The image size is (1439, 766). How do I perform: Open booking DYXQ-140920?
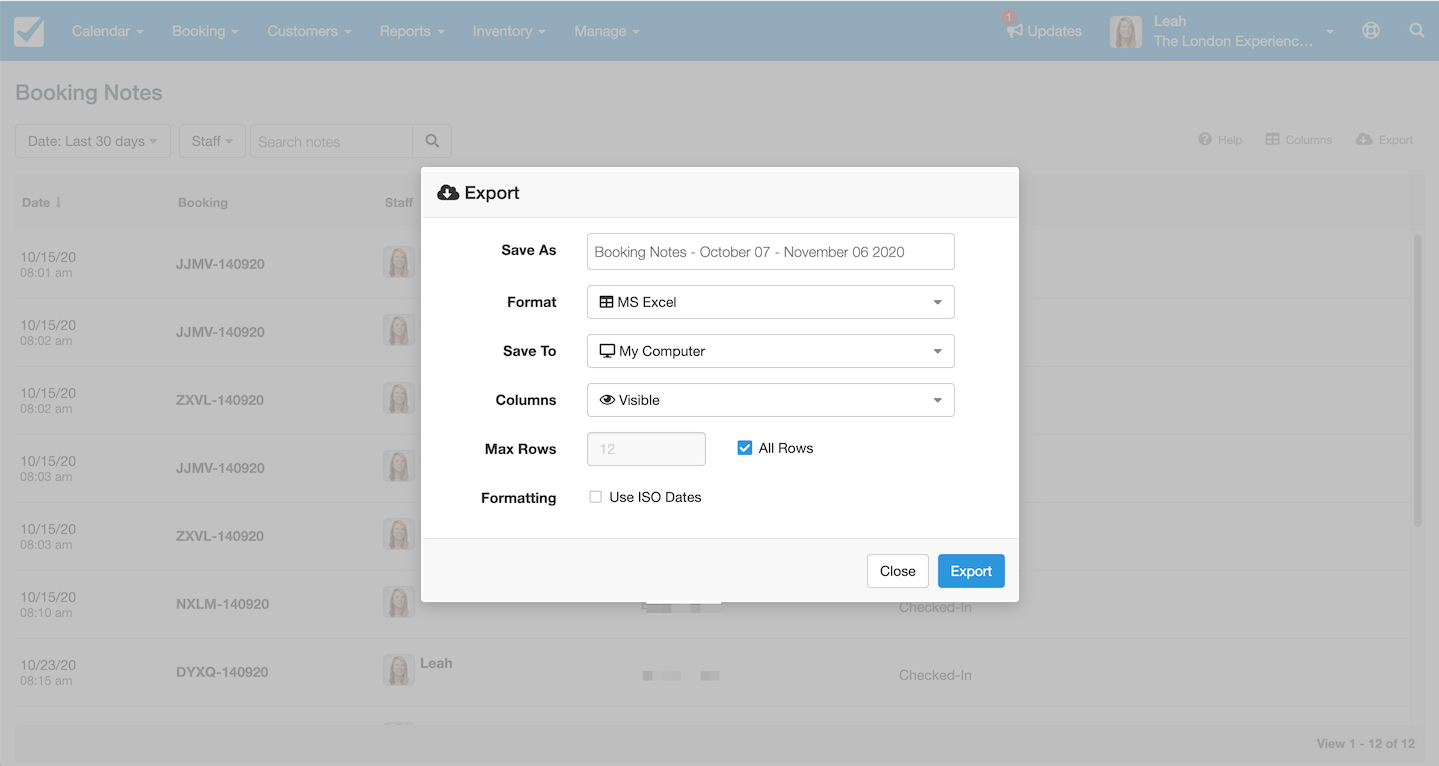pos(222,672)
